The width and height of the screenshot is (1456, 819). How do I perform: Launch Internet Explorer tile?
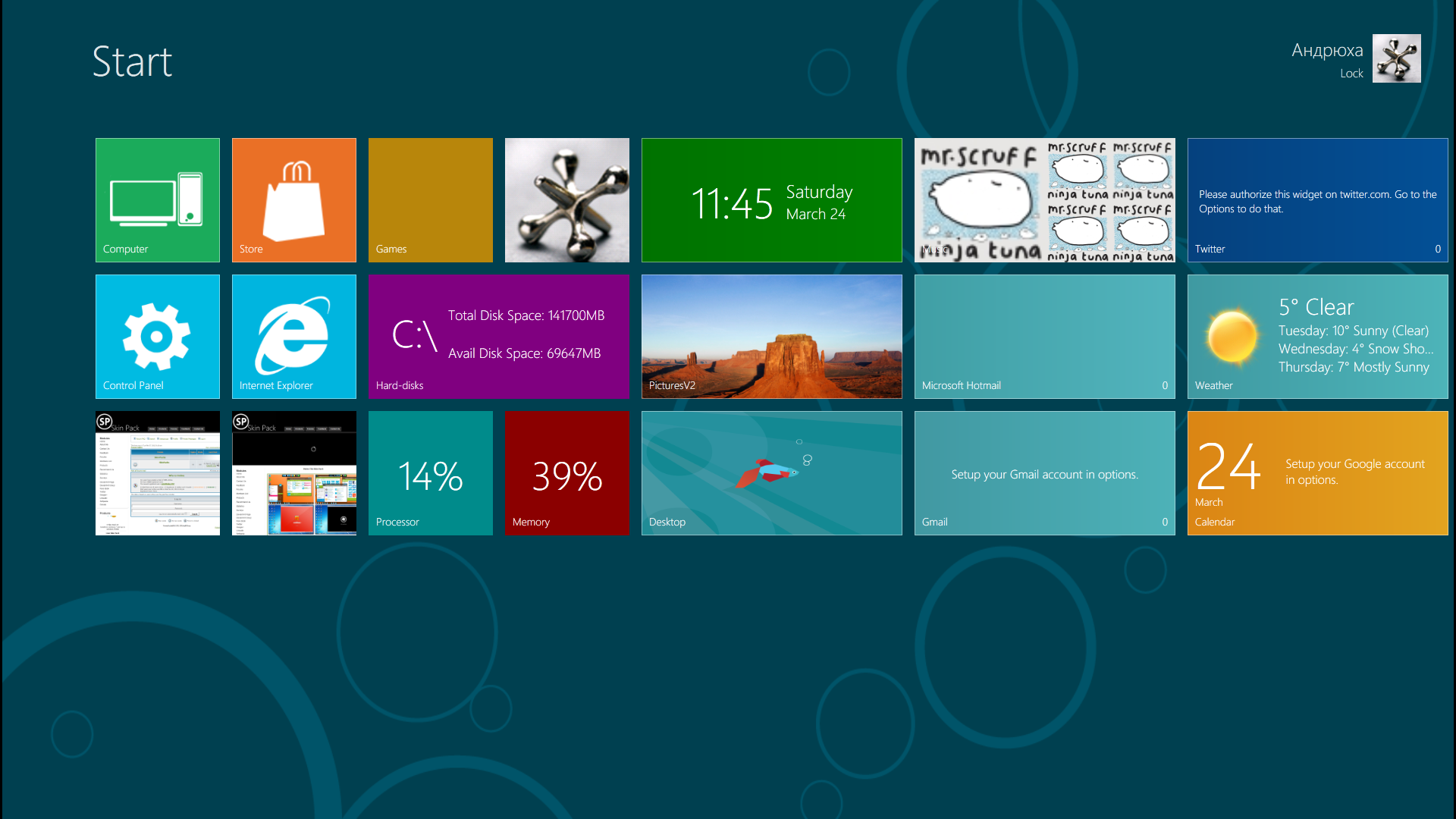(x=293, y=336)
